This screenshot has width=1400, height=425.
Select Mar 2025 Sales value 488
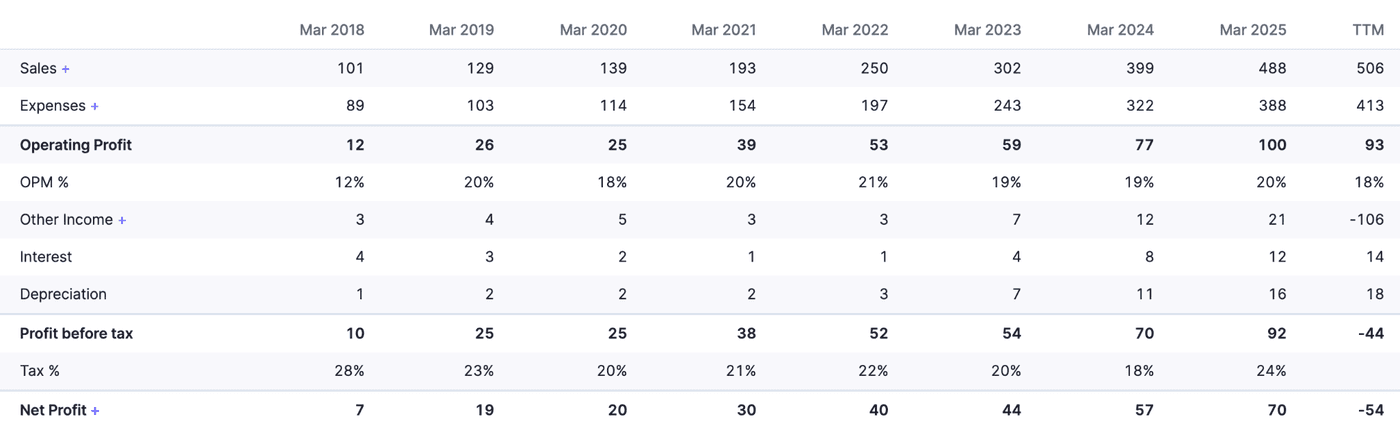point(1272,69)
